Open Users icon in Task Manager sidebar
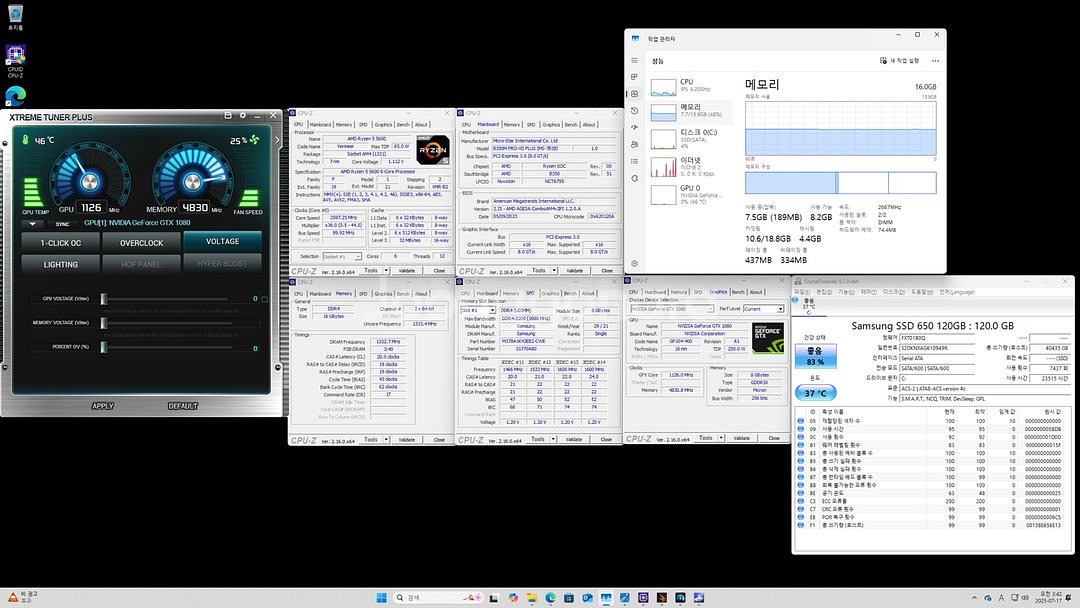 click(x=634, y=145)
